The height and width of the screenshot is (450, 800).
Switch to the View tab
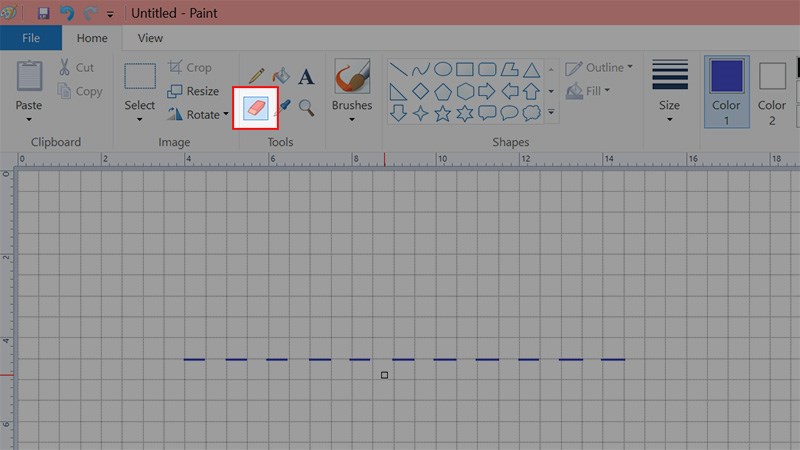click(150, 38)
